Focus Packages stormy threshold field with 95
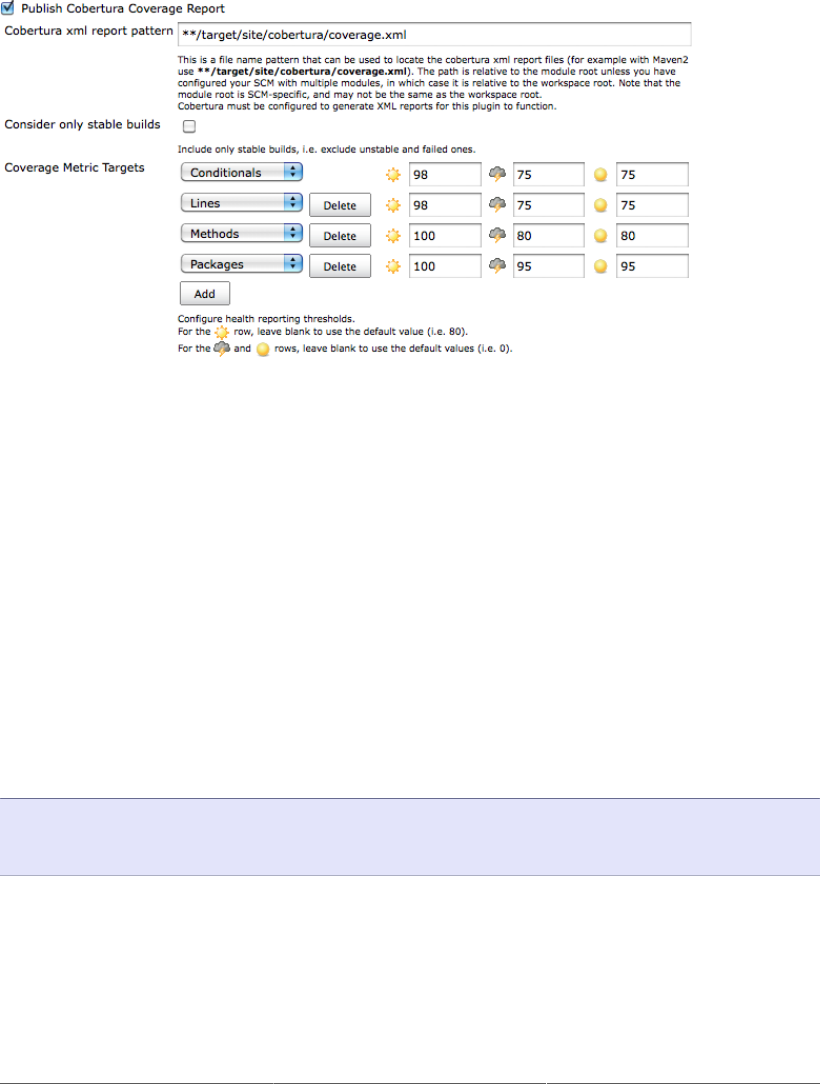This screenshot has height=1084, width=820. 549,266
